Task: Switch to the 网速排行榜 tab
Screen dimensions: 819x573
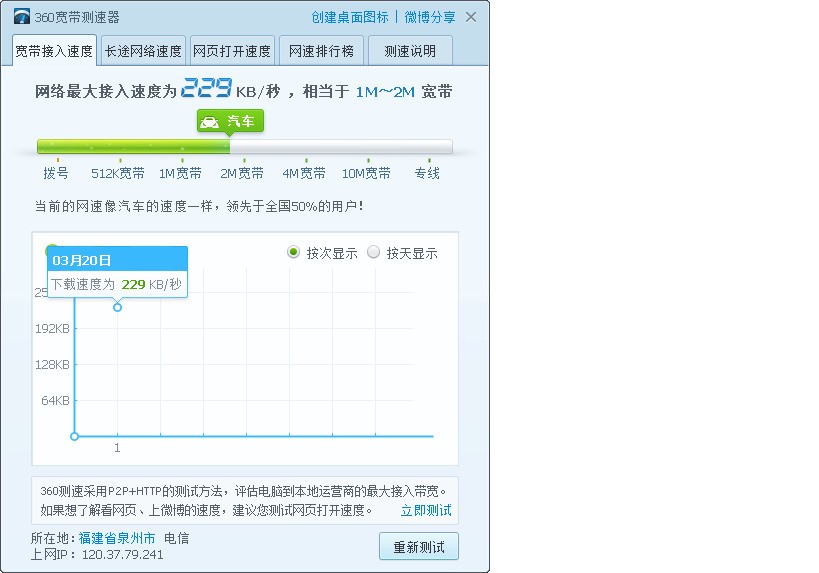Action: pyautogui.click(x=321, y=51)
